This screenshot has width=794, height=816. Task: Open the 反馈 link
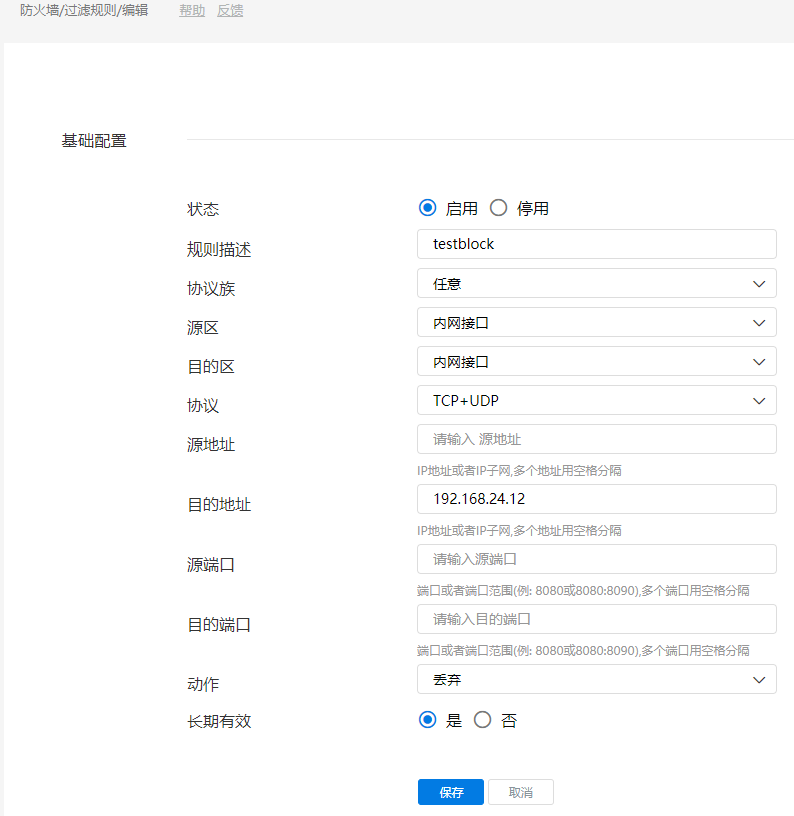coord(230,11)
